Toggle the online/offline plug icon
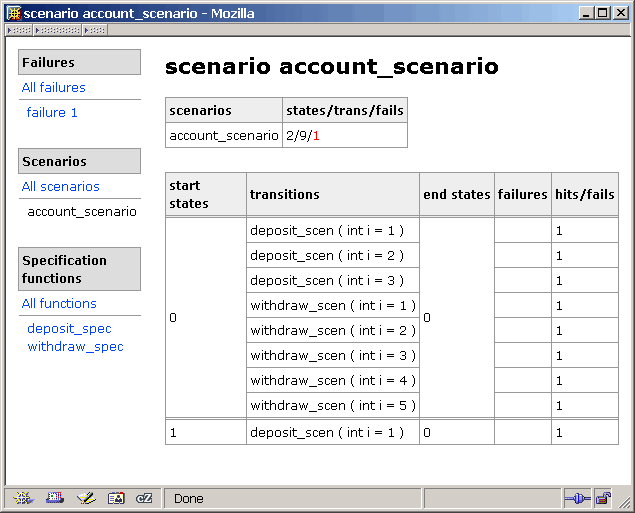 coord(577,498)
